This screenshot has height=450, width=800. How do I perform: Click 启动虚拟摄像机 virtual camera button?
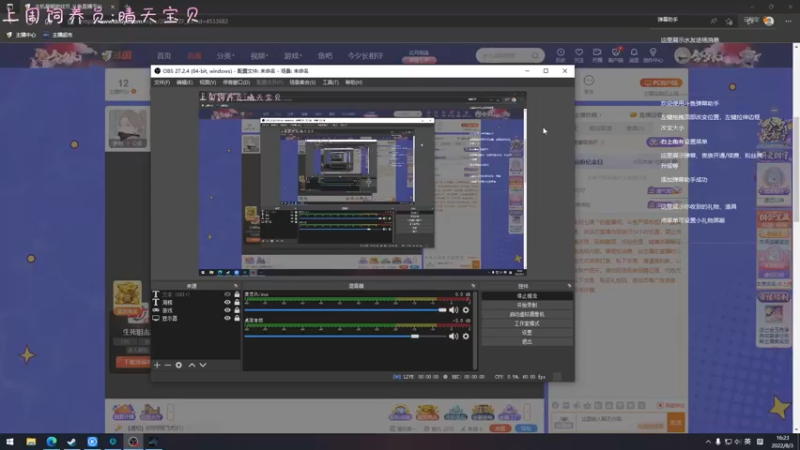(x=527, y=314)
